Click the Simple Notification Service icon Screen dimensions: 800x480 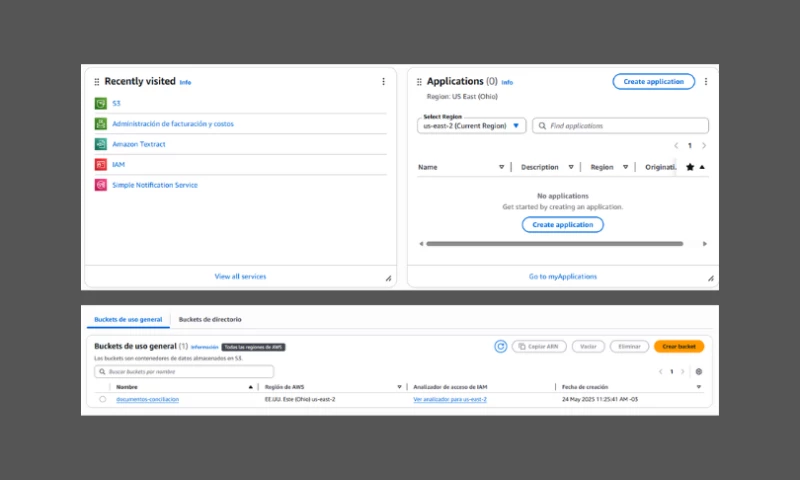(101, 185)
